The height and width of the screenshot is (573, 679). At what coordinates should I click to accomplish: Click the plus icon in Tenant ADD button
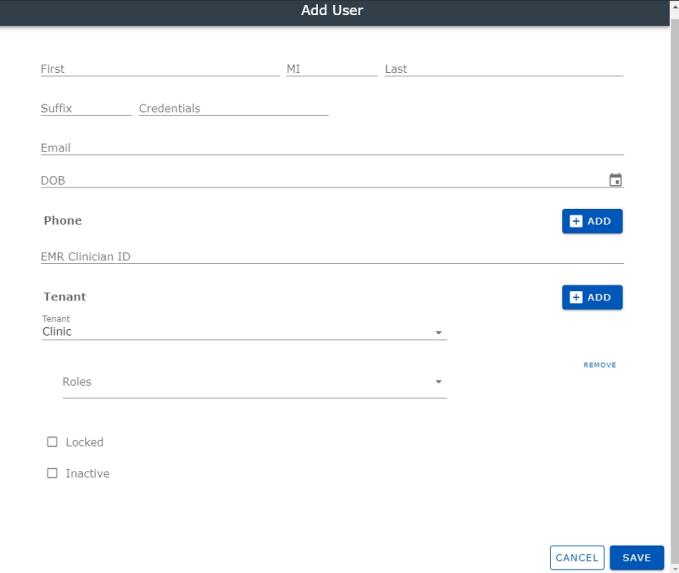coord(576,297)
